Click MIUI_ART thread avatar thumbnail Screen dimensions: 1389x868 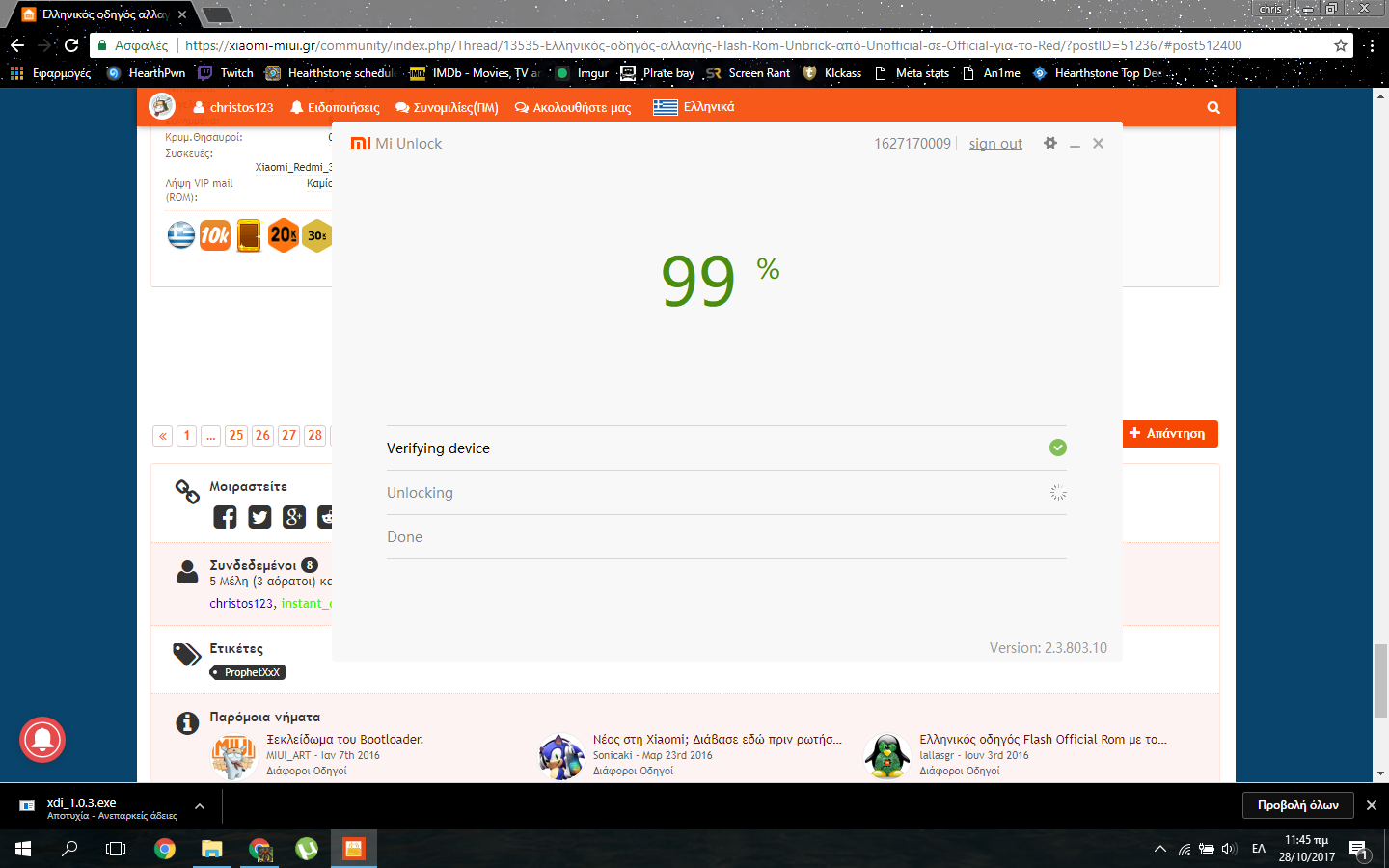(x=233, y=756)
